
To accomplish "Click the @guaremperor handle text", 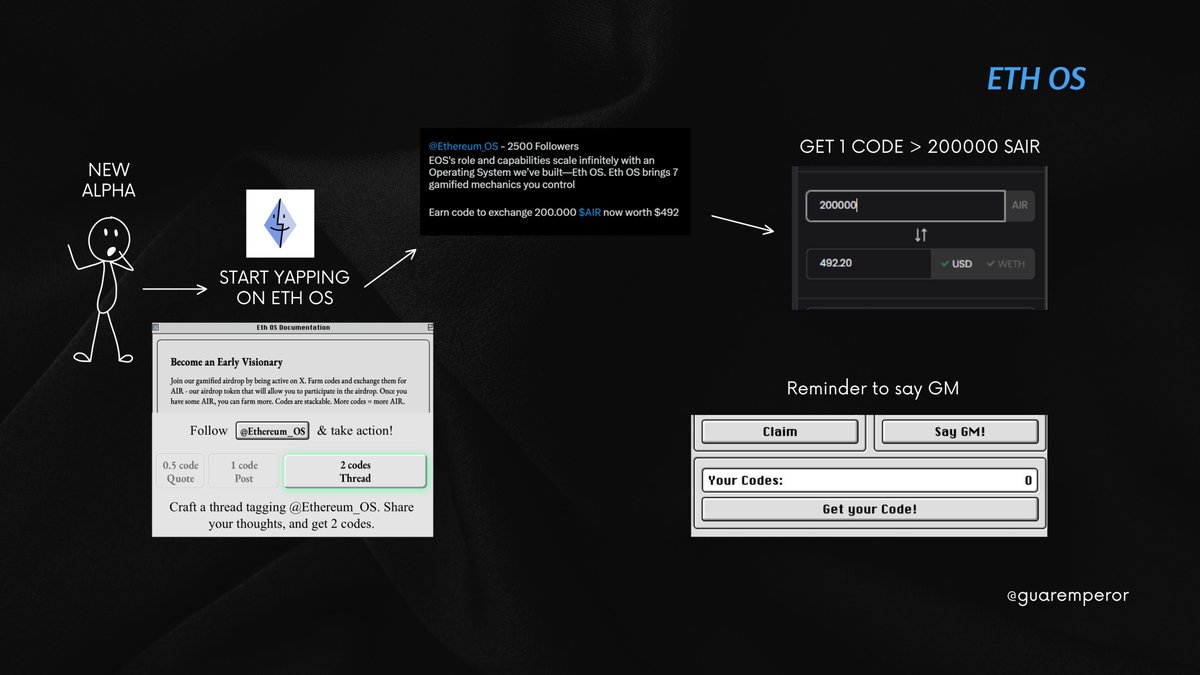I will coord(1067,595).
